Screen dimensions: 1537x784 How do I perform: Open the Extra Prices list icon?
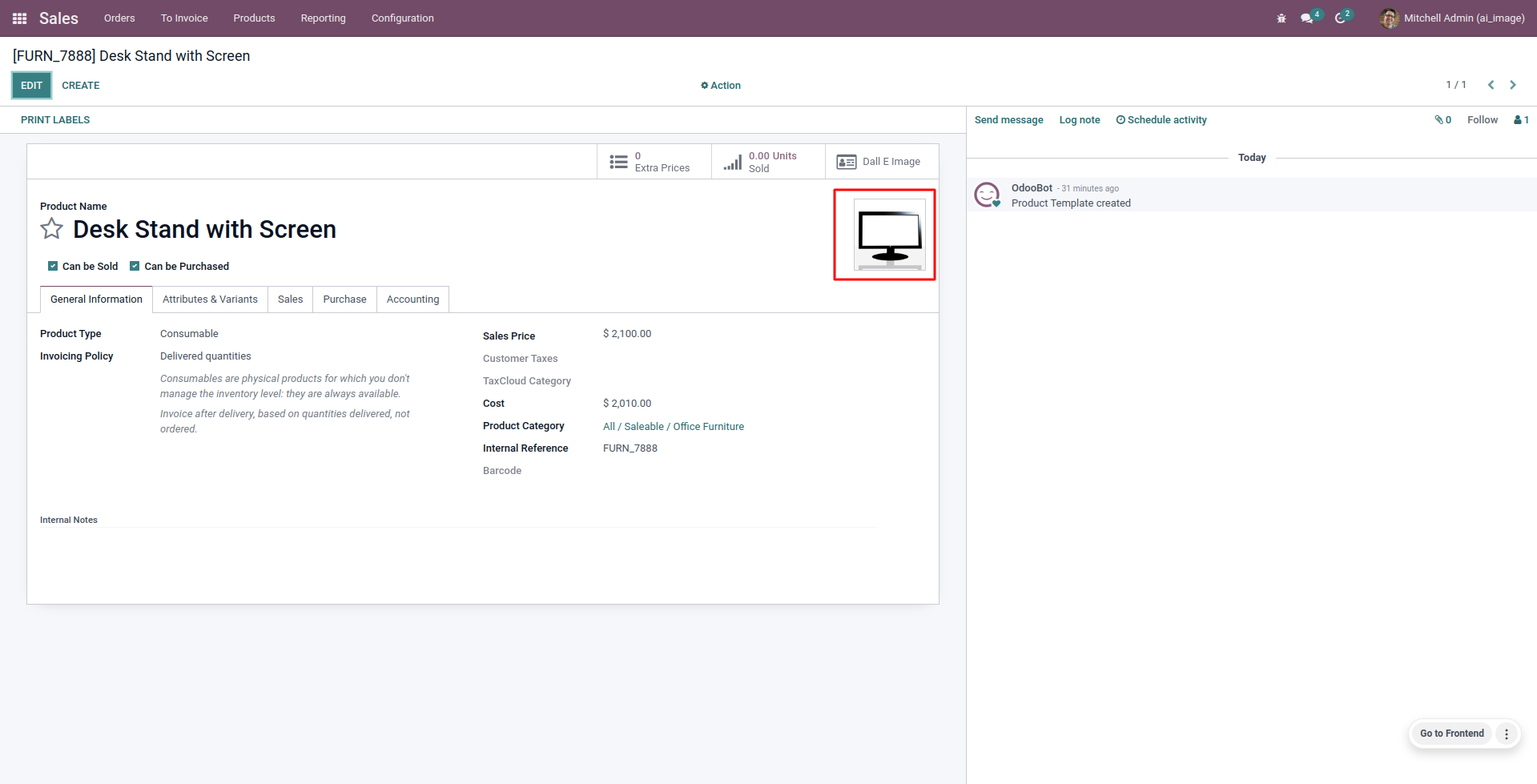[x=618, y=162]
